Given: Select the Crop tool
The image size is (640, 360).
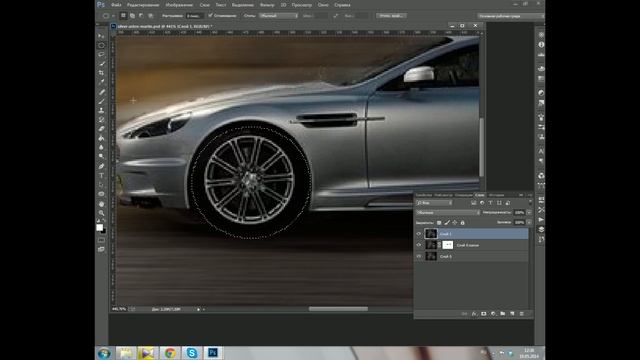Looking at the screenshot, I should 101,73.
